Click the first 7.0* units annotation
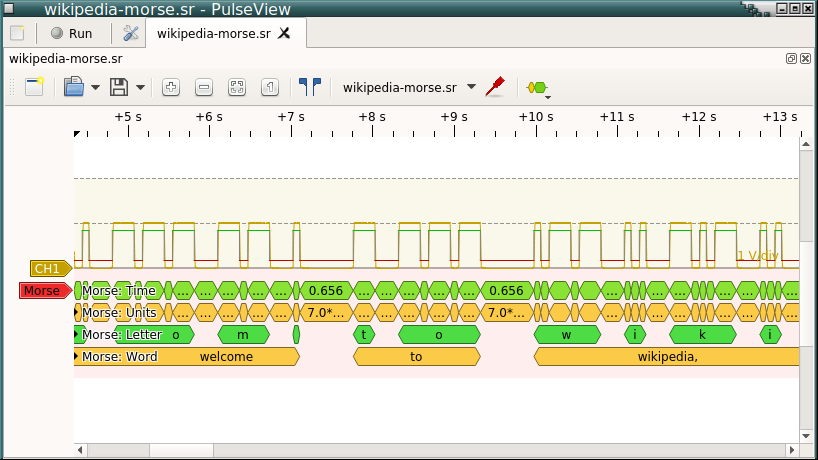 [x=326, y=312]
